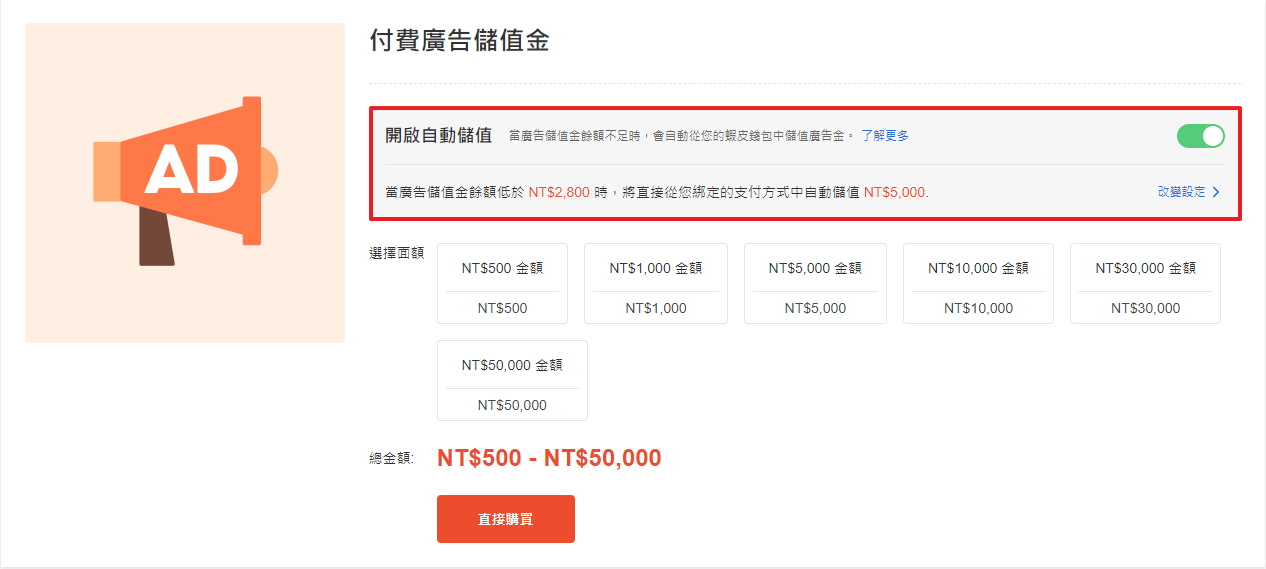Image resolution: width=1266 pixels, height=569 pixels.
Task: Click 改變設定 to change auto top-up settings
Action: pyautogui.click(x=1182, y=192)
